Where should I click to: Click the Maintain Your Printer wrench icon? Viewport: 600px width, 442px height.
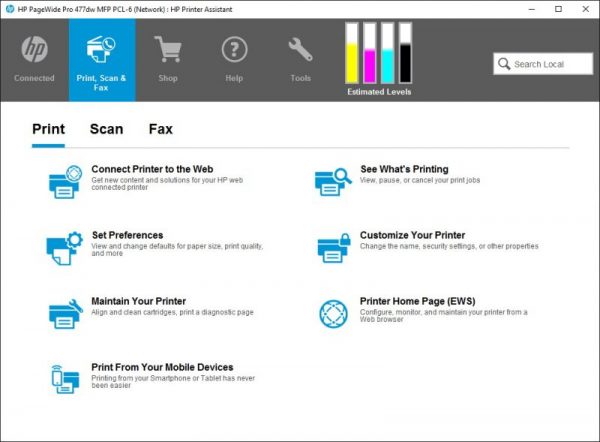[x=66, y=314]
